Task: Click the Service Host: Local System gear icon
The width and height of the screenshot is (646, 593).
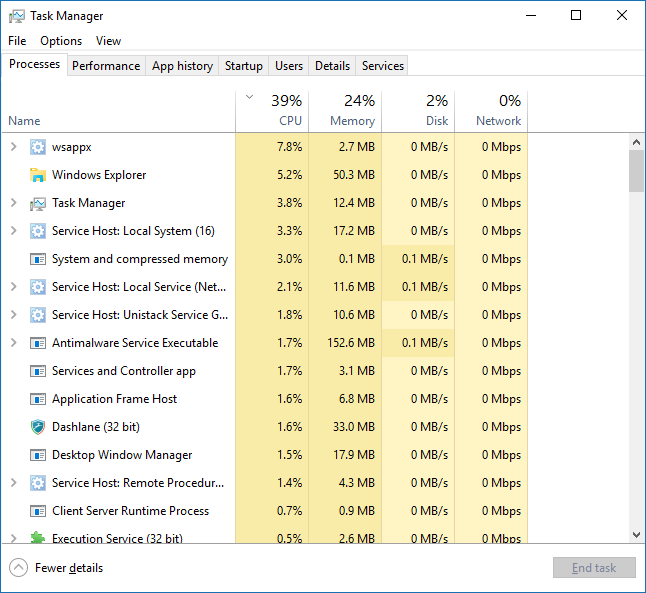Action: pyautogui.click(x=37, y=231)
